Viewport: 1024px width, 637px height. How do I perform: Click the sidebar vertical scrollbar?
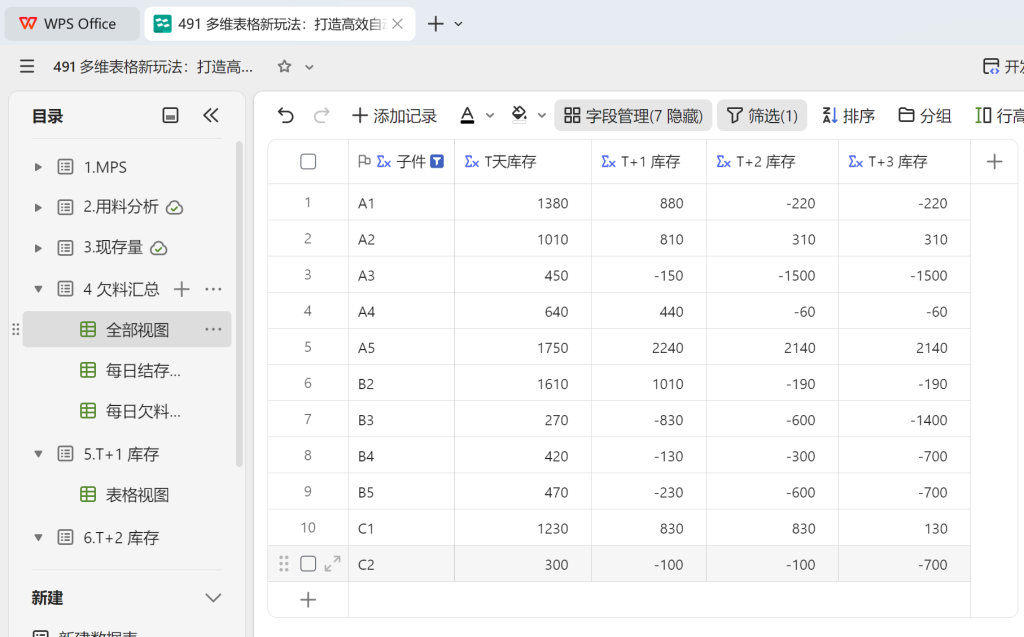tap(239, 304)
